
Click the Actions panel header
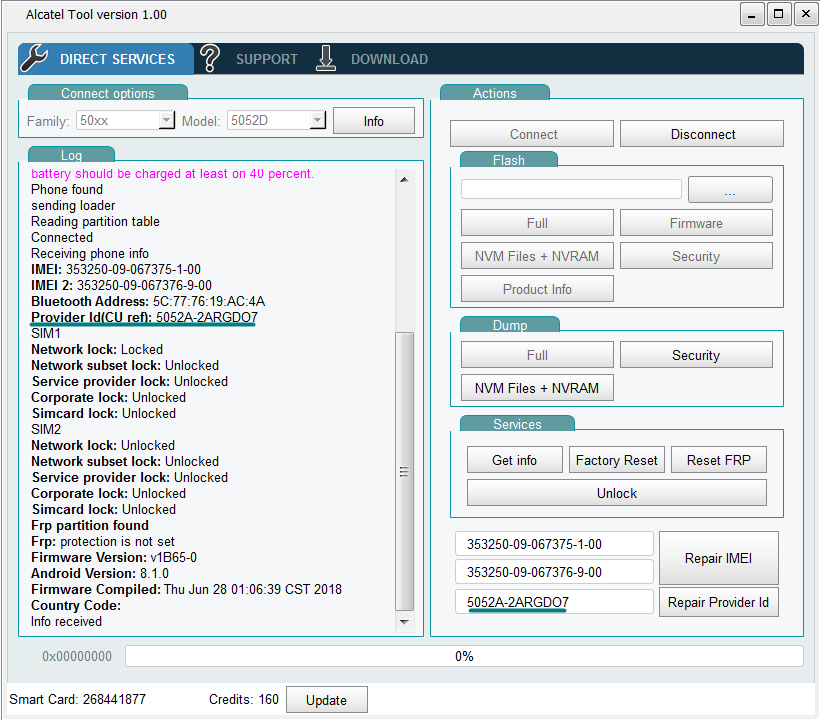point(495,93)
